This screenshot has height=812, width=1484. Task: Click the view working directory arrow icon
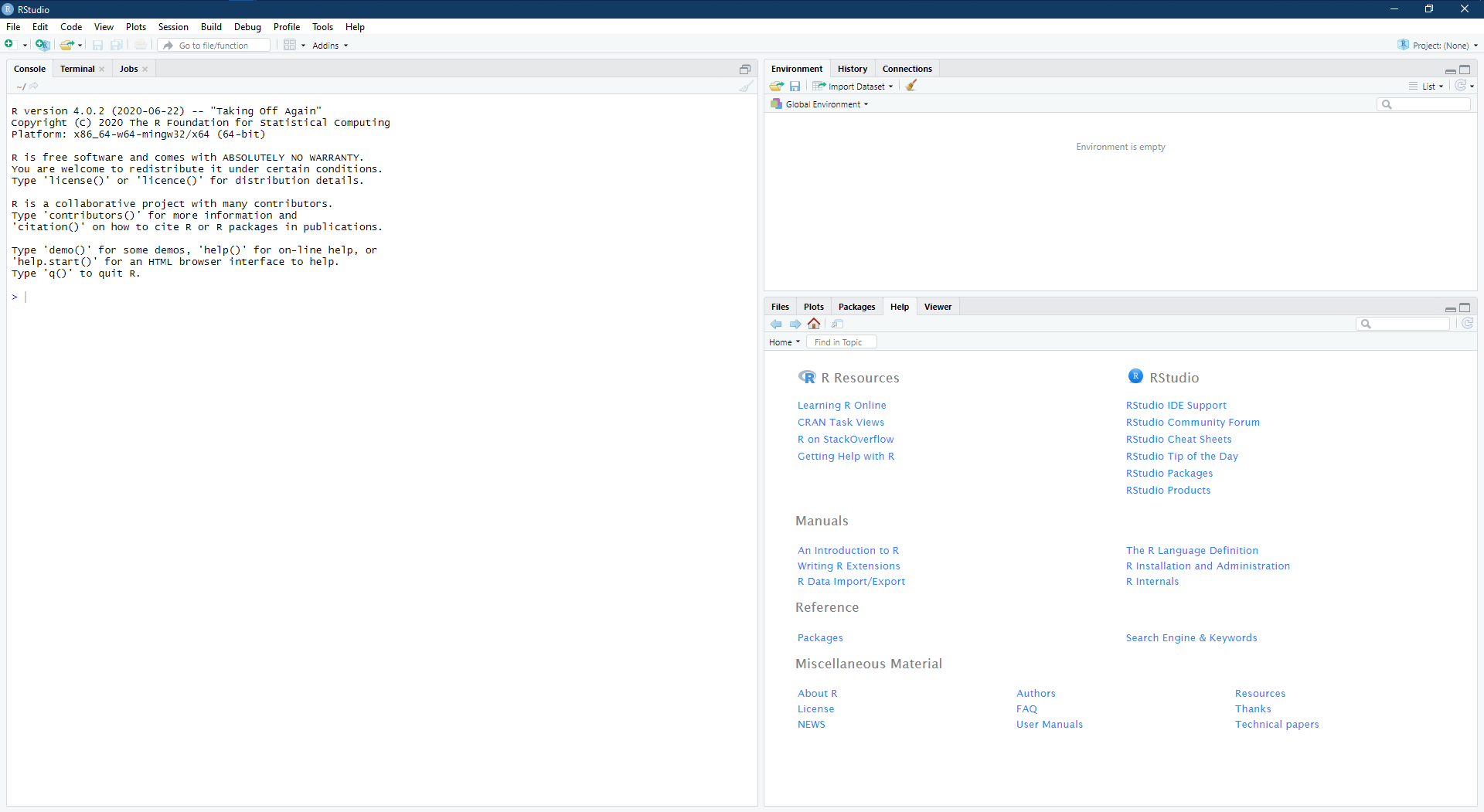34,86
